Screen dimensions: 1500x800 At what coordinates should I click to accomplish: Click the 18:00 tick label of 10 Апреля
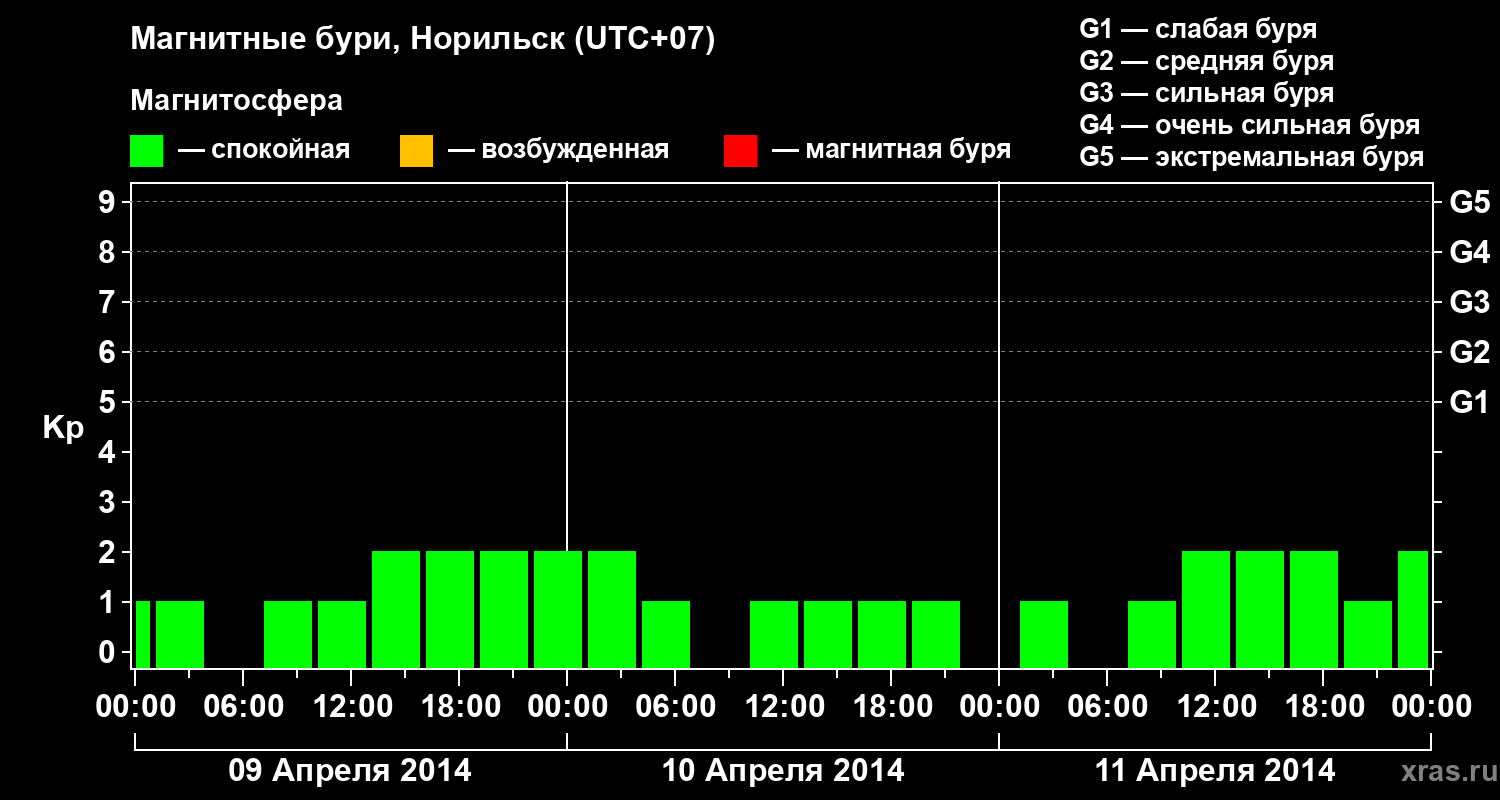(x=891, y=707)
